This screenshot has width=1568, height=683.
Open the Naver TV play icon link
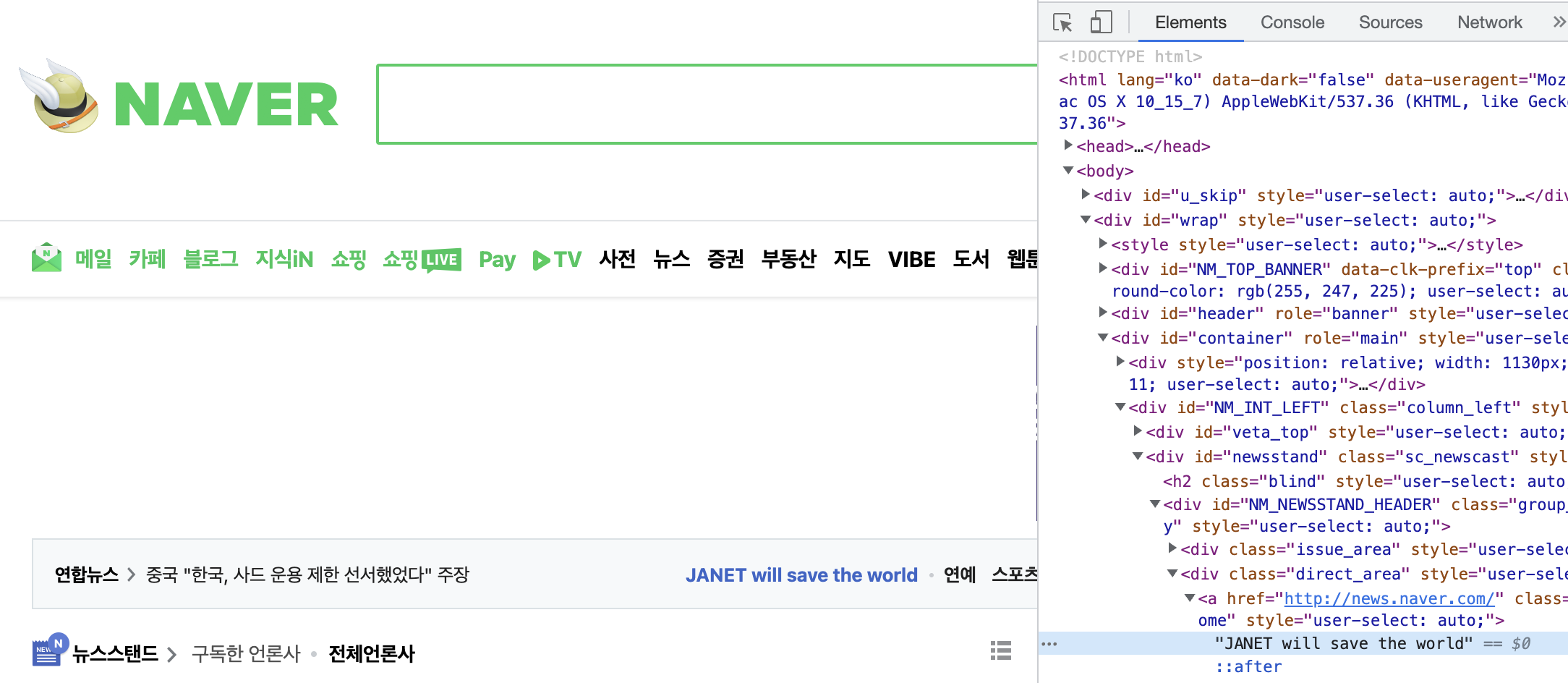tap(557, 259)
